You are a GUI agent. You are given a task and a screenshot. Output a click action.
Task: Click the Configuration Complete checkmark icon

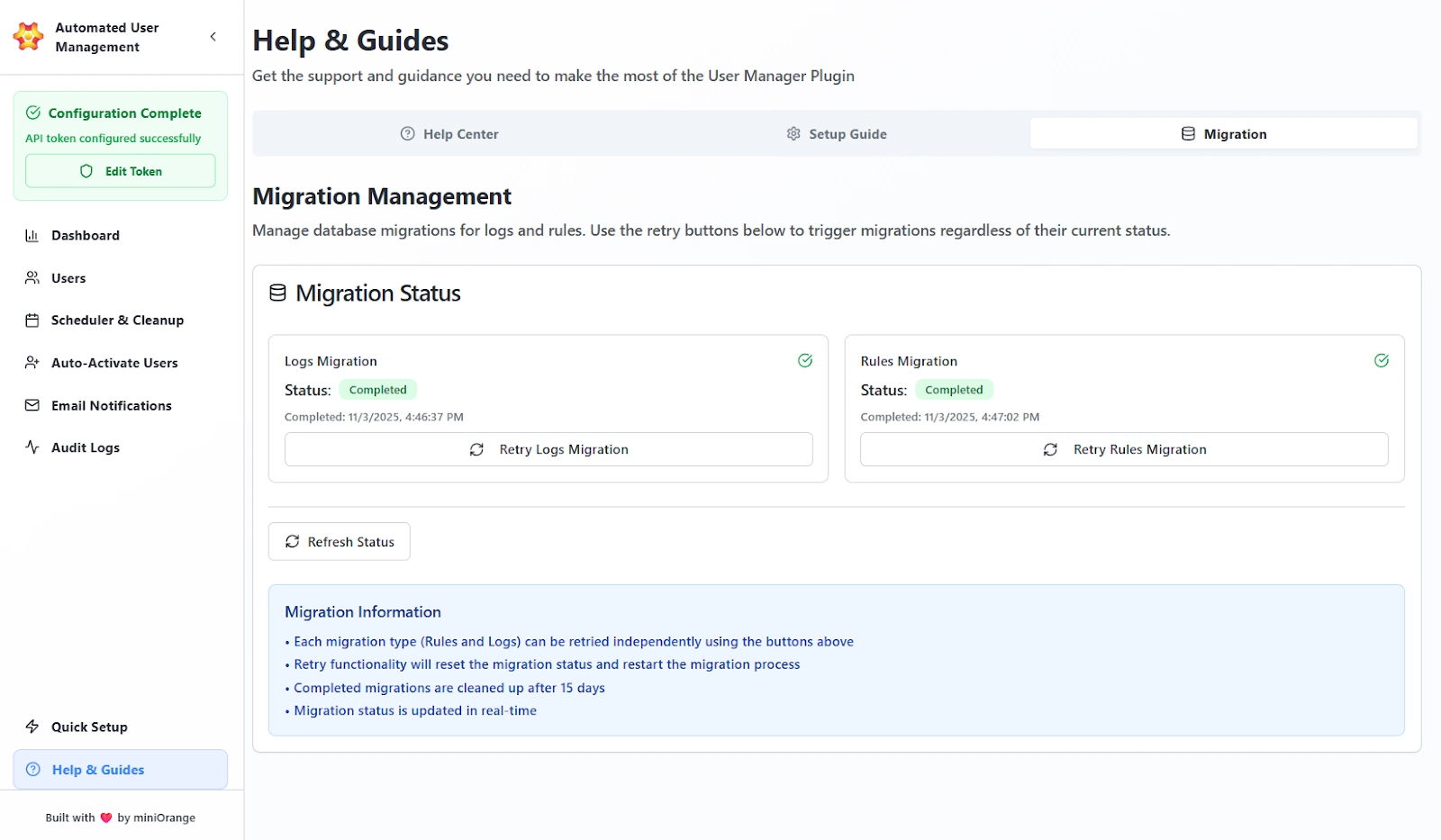point(34,113)
